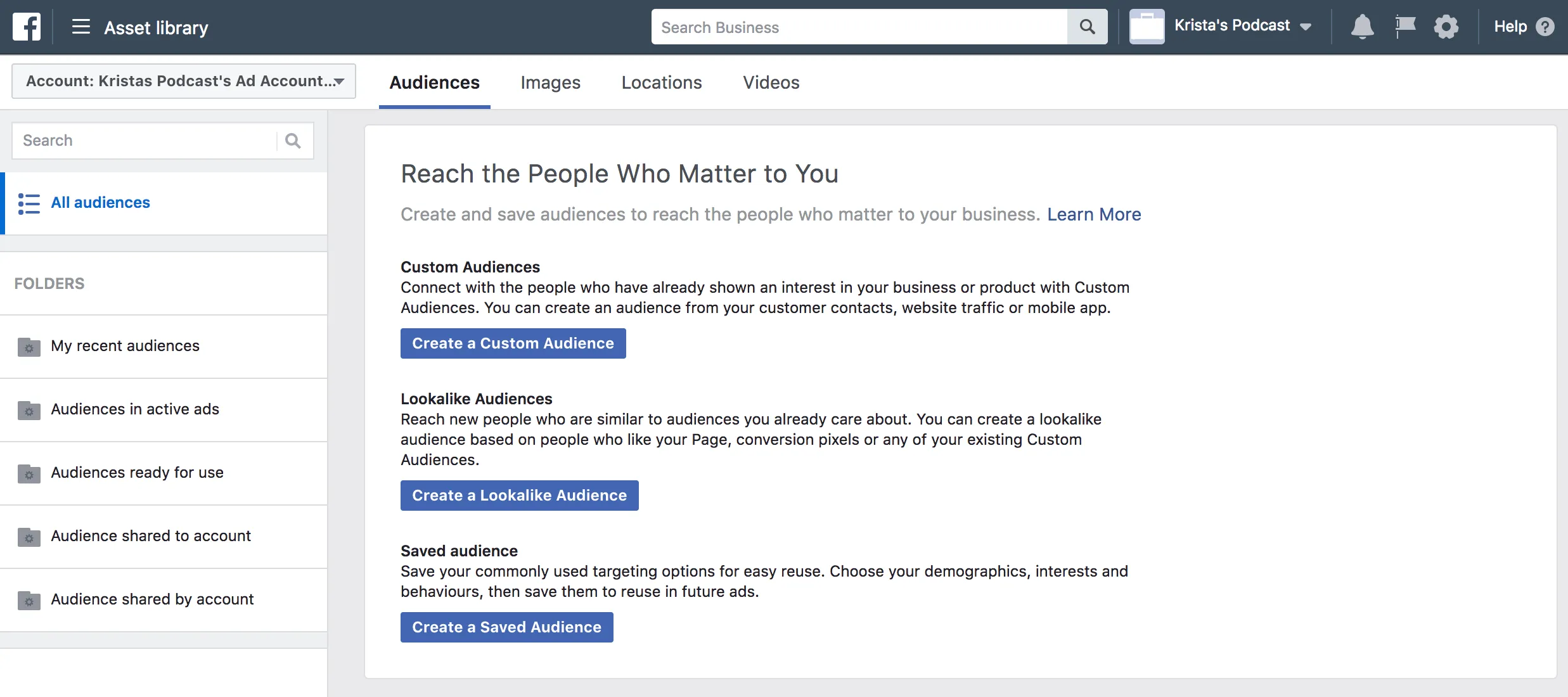The height and width of the screenshot is (697, 1568).
Task: Open the settings gear icon
Action: tap(1446, 27)
